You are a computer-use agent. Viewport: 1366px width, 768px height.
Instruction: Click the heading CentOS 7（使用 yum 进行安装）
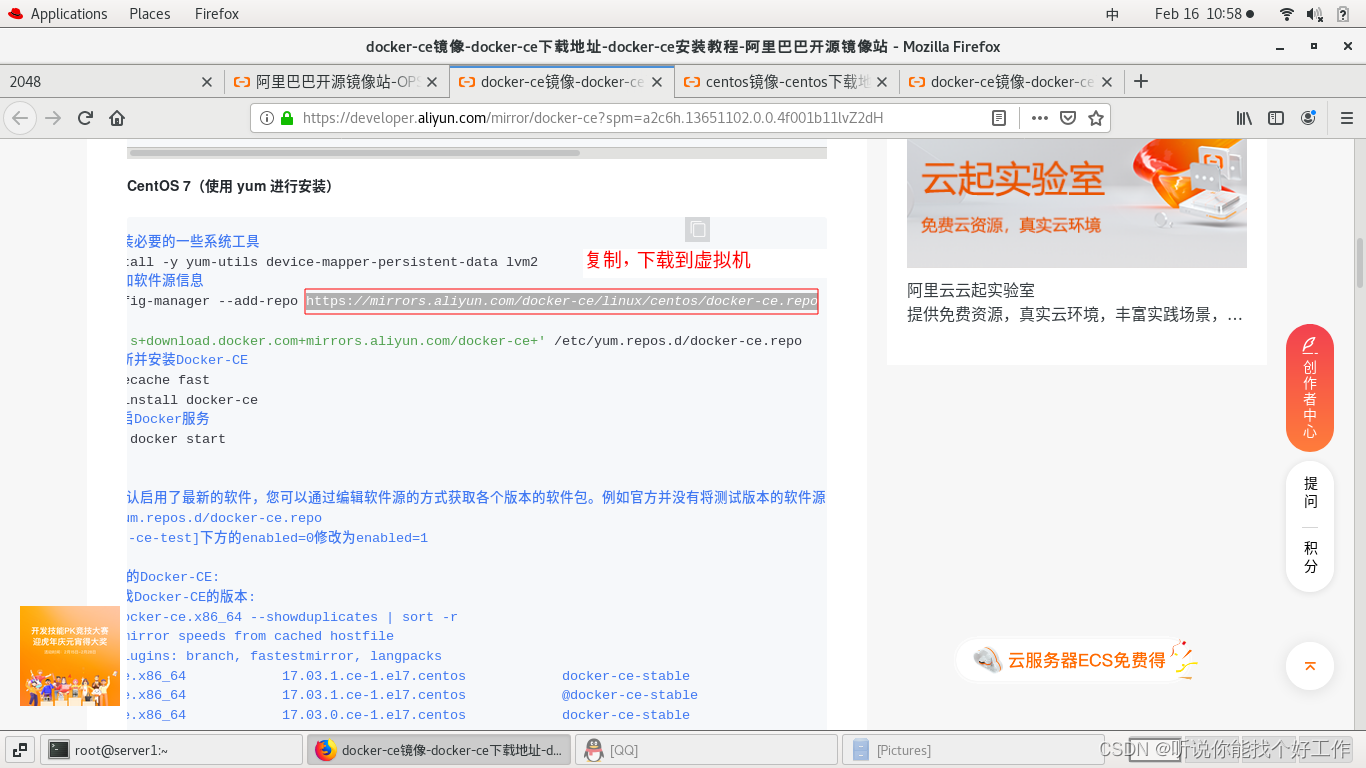pos(230,186)
